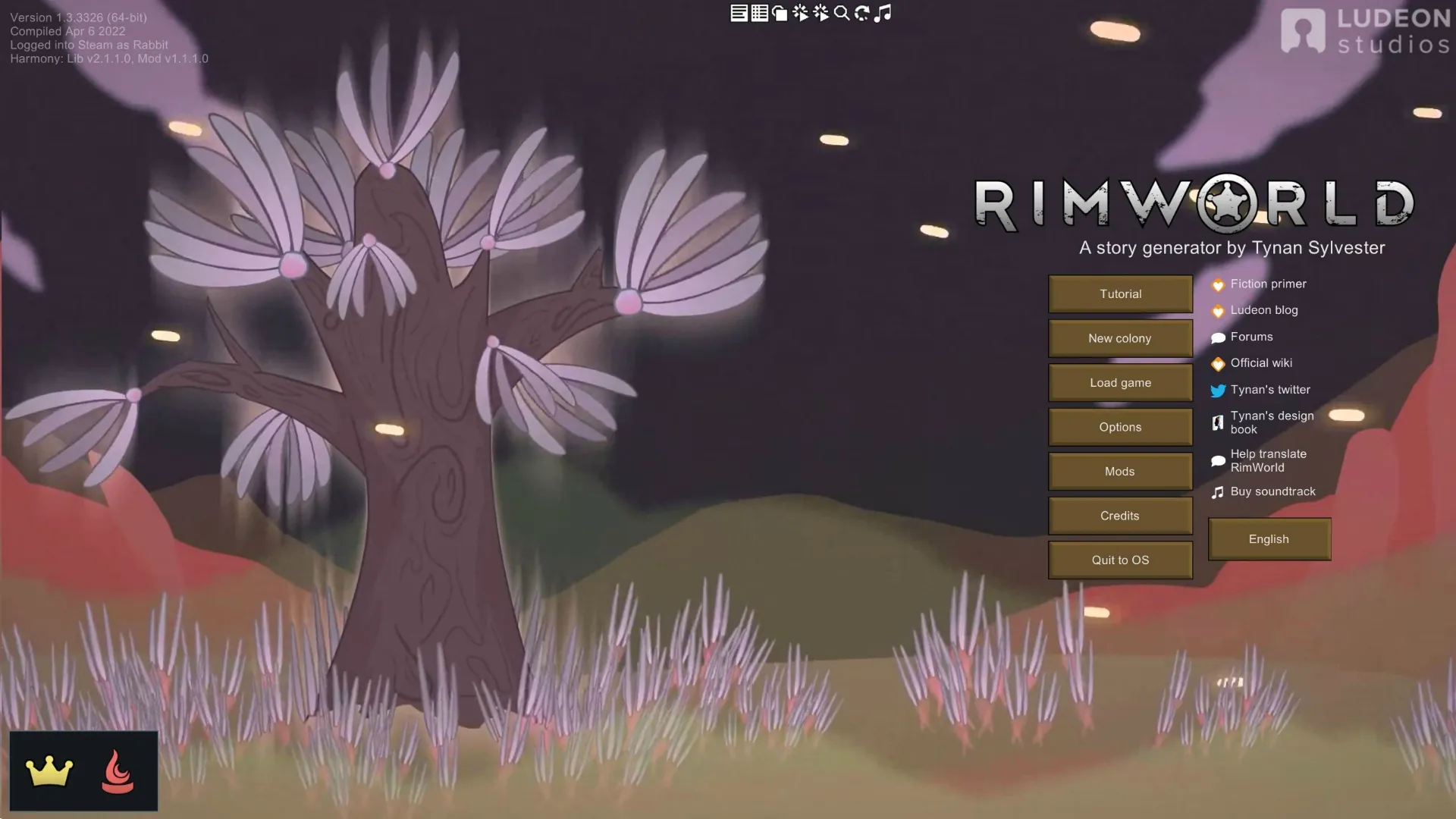
Task: Open Tynan's twitter link
Action: (1269, 390)
